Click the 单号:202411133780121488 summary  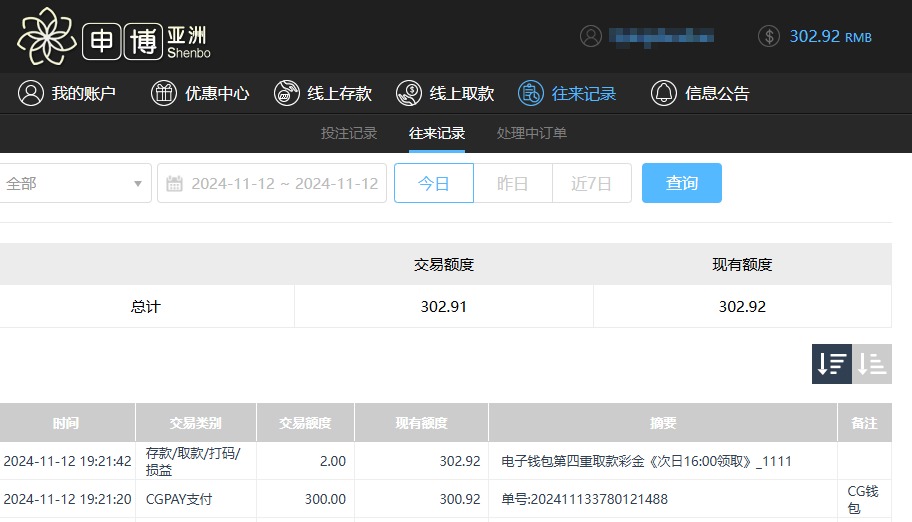click(585, 499)
